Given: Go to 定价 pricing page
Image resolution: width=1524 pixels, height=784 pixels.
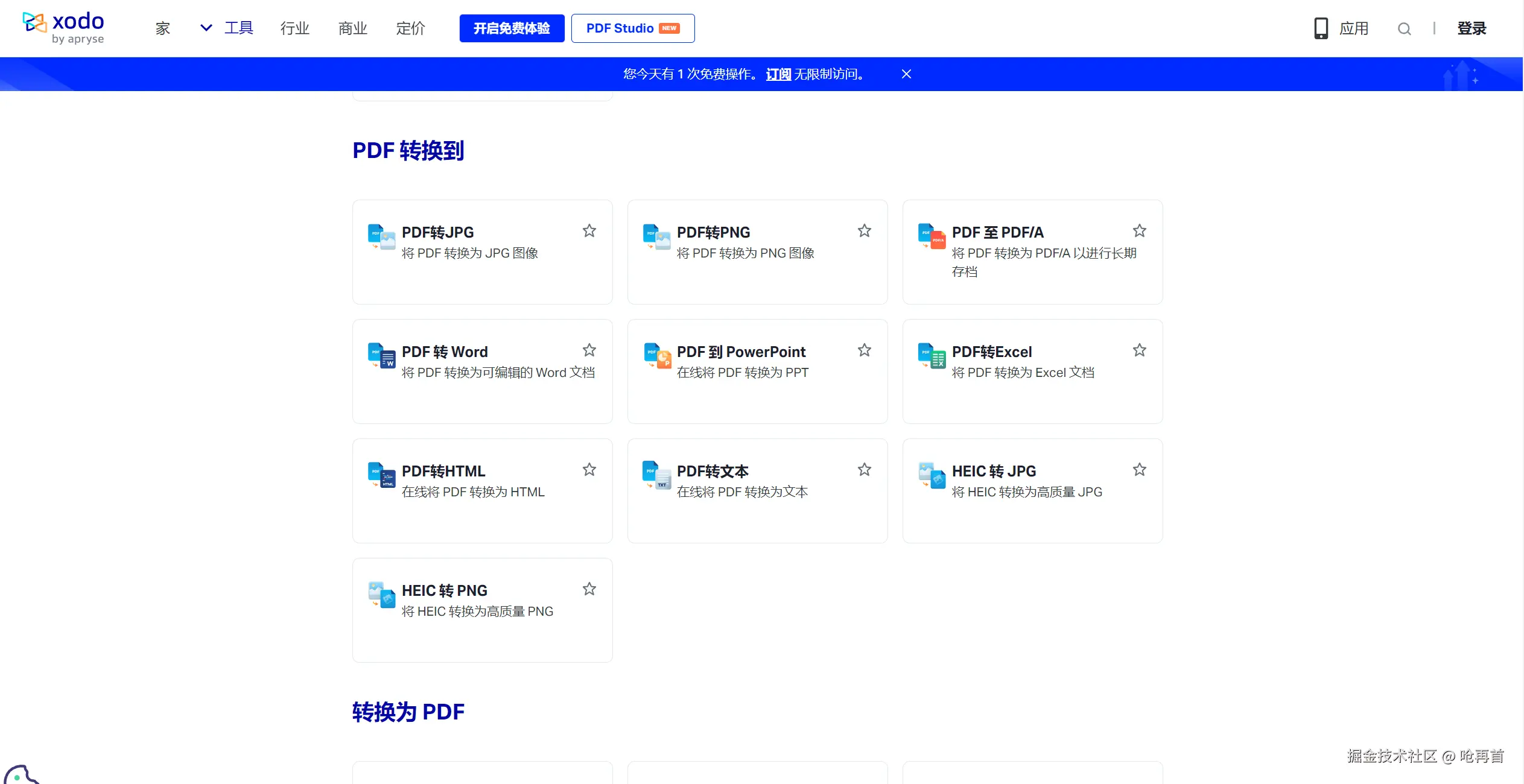Looking at the screenshot, I should 410,28.
